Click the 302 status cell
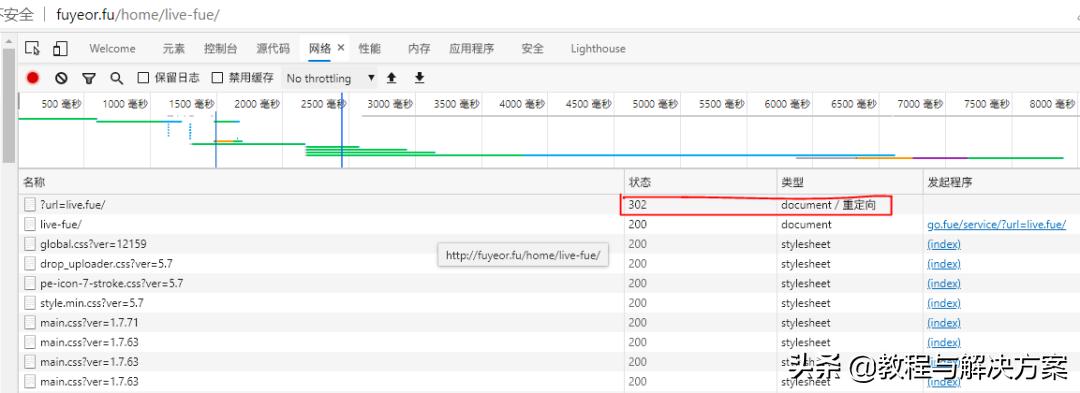Viewport: 1080px width, 393px height. click(638, 204)
